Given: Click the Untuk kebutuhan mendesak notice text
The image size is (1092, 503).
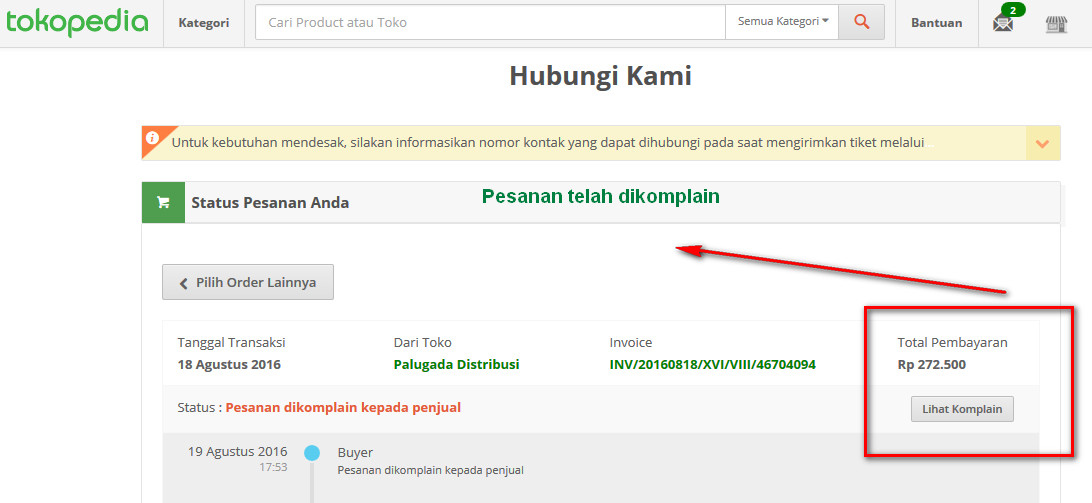Looking at the screenshot, I should click(x=547, y=143).
